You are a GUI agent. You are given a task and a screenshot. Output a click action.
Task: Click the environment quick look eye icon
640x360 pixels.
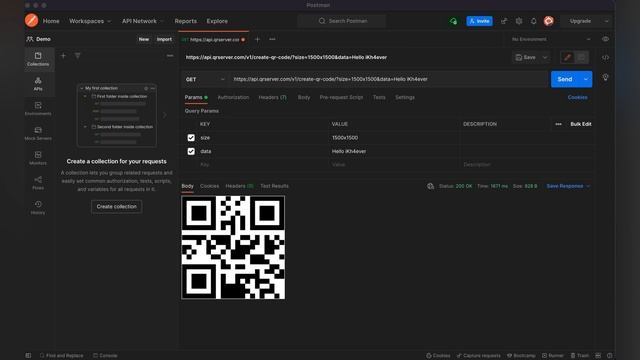605,39
